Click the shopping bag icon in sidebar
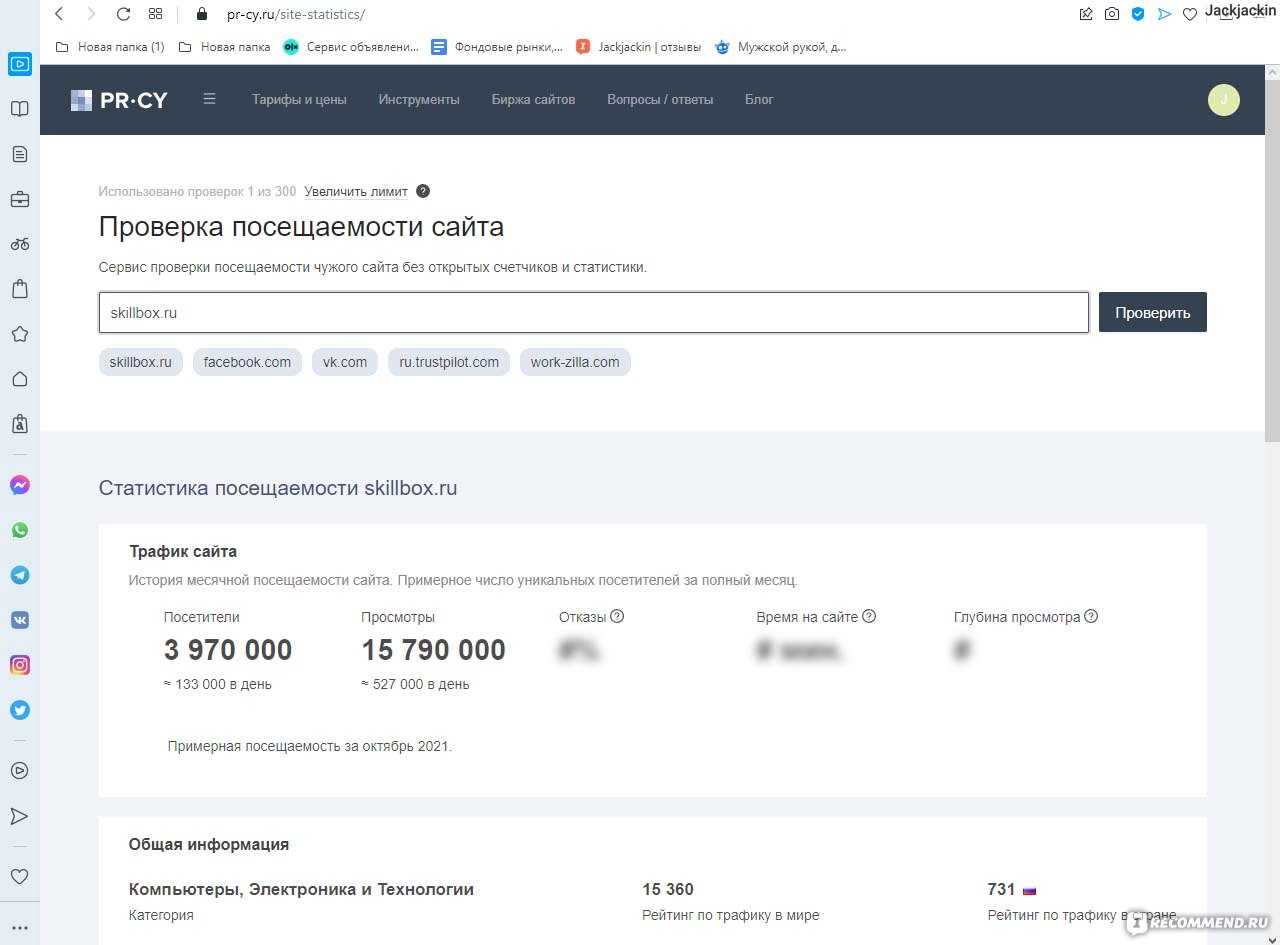This screenshot has width=1280, height=945. point(20,289)
